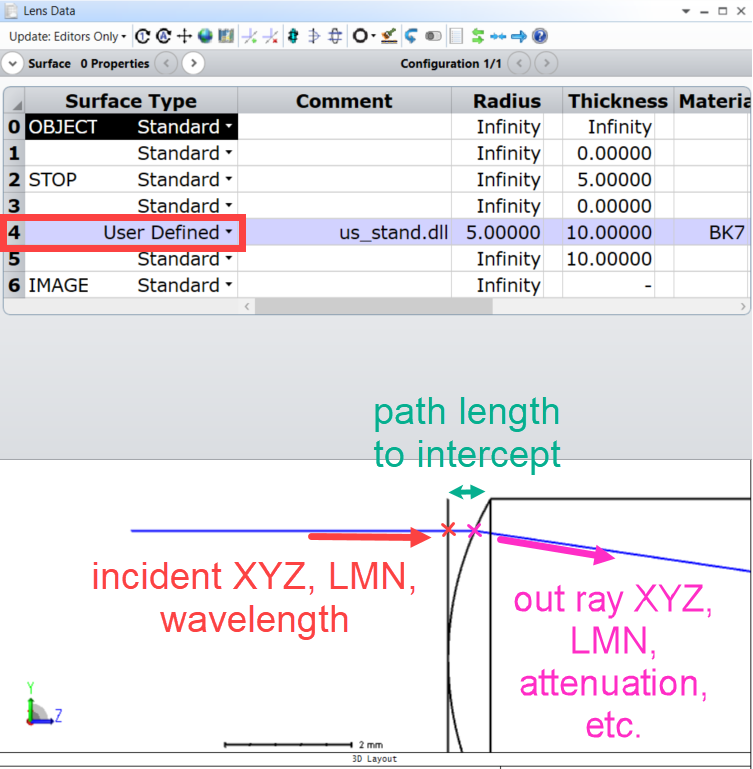
Task: Go to next surface properties arrow
Action: (194, 63)
